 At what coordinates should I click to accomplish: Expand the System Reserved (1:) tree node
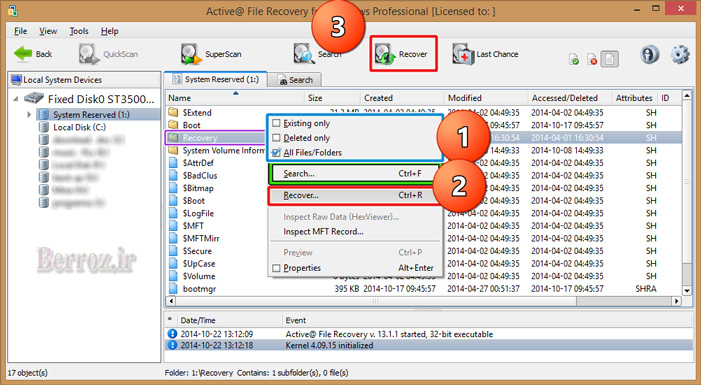tap(29, 114)
